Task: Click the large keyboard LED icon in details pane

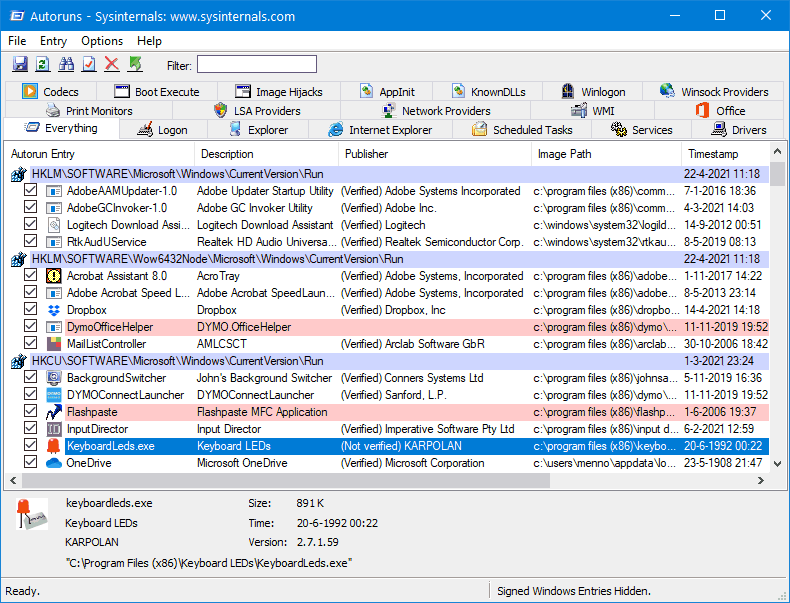Action: coord(32,514)
